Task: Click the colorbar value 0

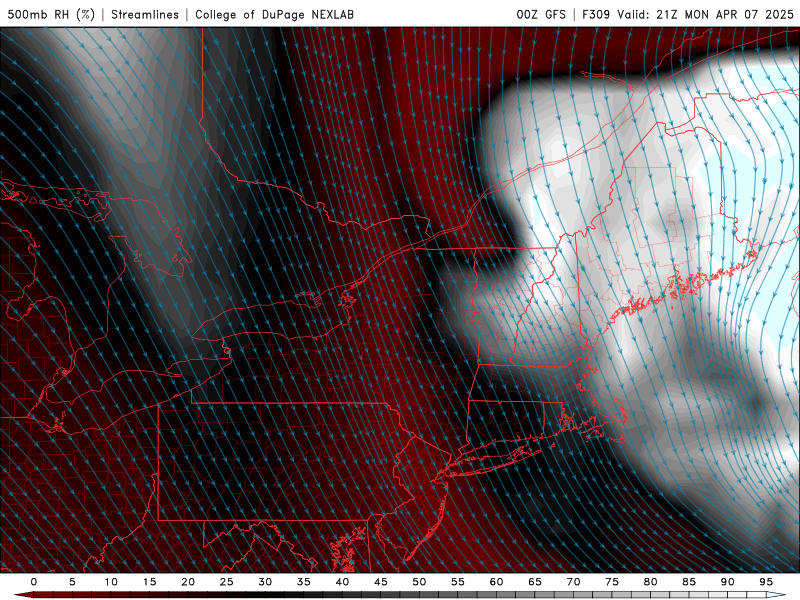Action: coord(34,582)
